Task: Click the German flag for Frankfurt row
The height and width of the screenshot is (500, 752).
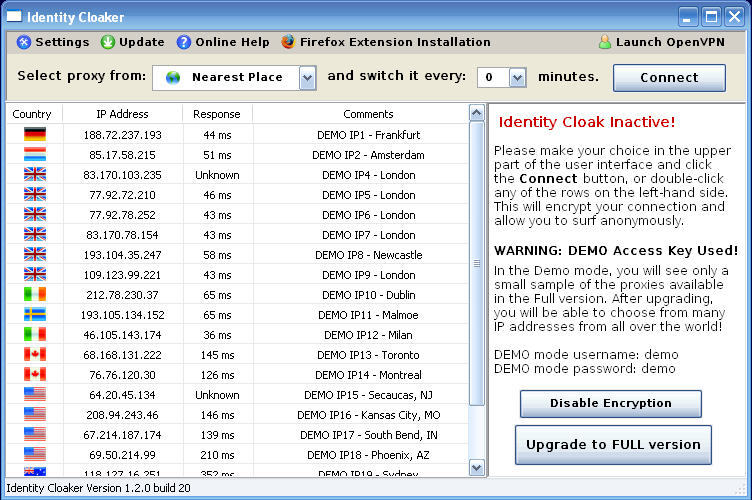Action: 35,134
